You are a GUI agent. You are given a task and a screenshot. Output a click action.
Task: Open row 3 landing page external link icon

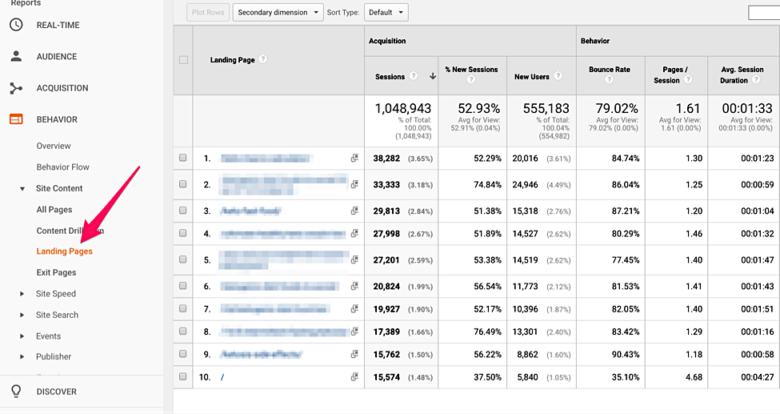pos(354,210)
